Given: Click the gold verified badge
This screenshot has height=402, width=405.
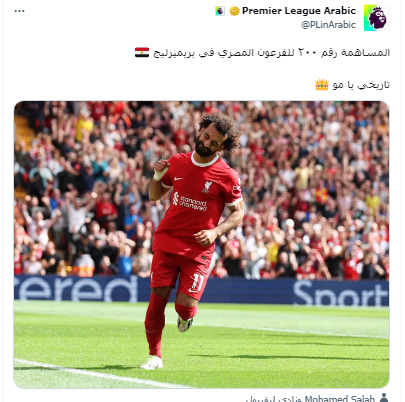Looking at the screenshot, I should point(234,11).
